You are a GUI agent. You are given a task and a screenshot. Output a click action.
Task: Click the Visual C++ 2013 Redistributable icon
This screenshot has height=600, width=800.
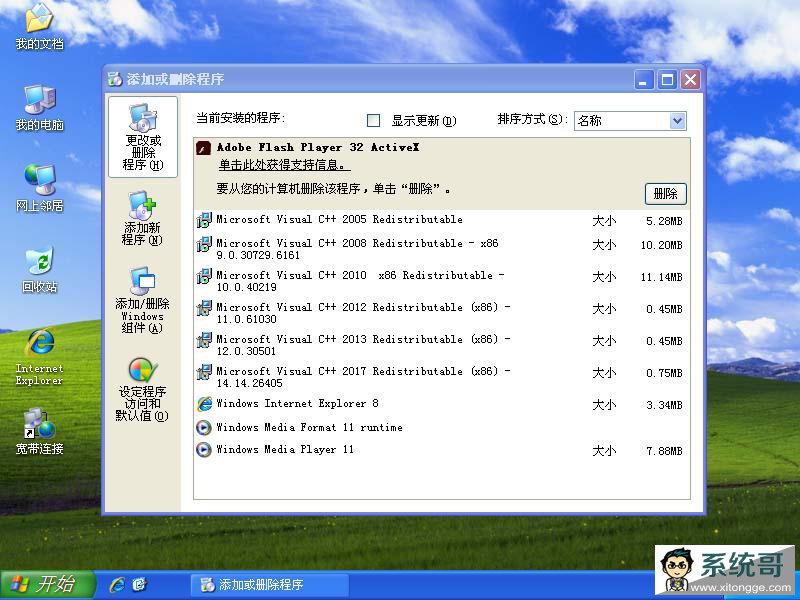pos(204,340)
